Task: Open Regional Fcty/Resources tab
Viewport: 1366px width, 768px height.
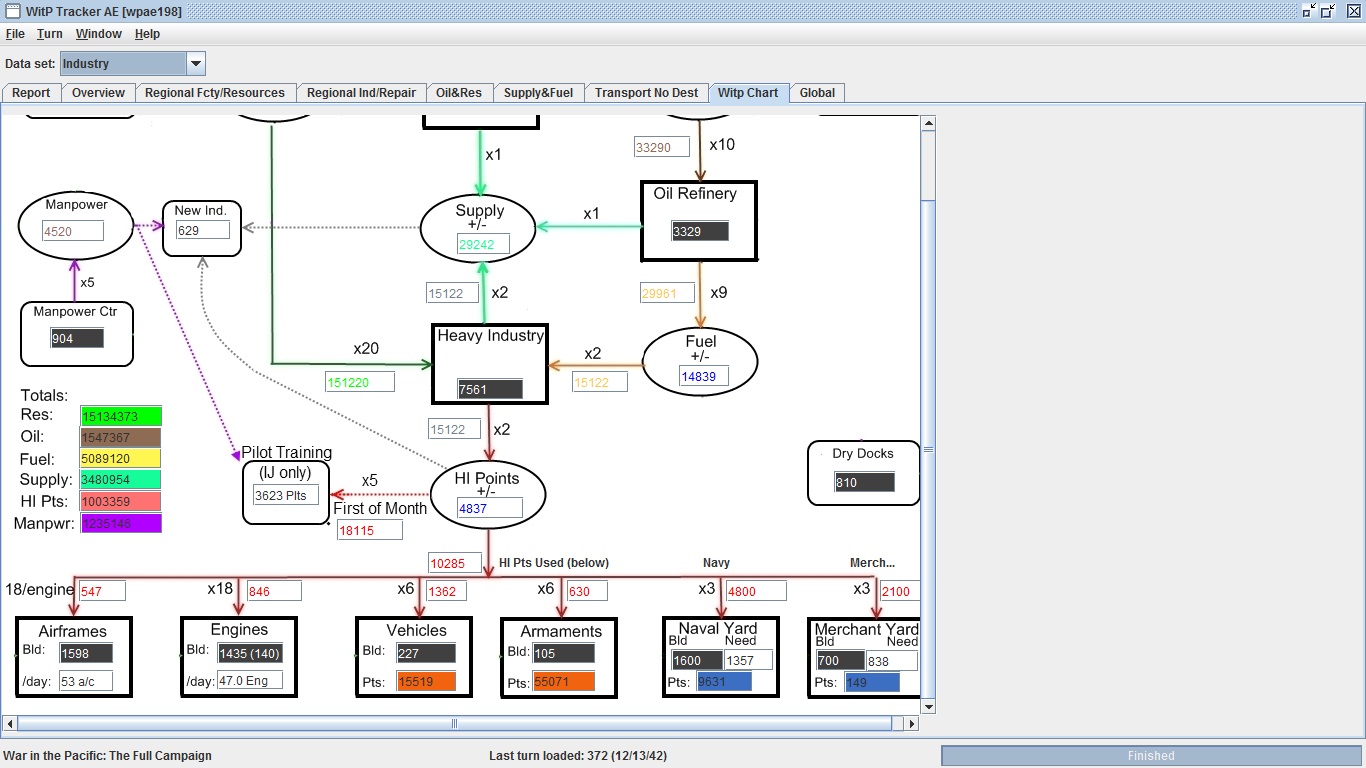Action: pos(215,93)
